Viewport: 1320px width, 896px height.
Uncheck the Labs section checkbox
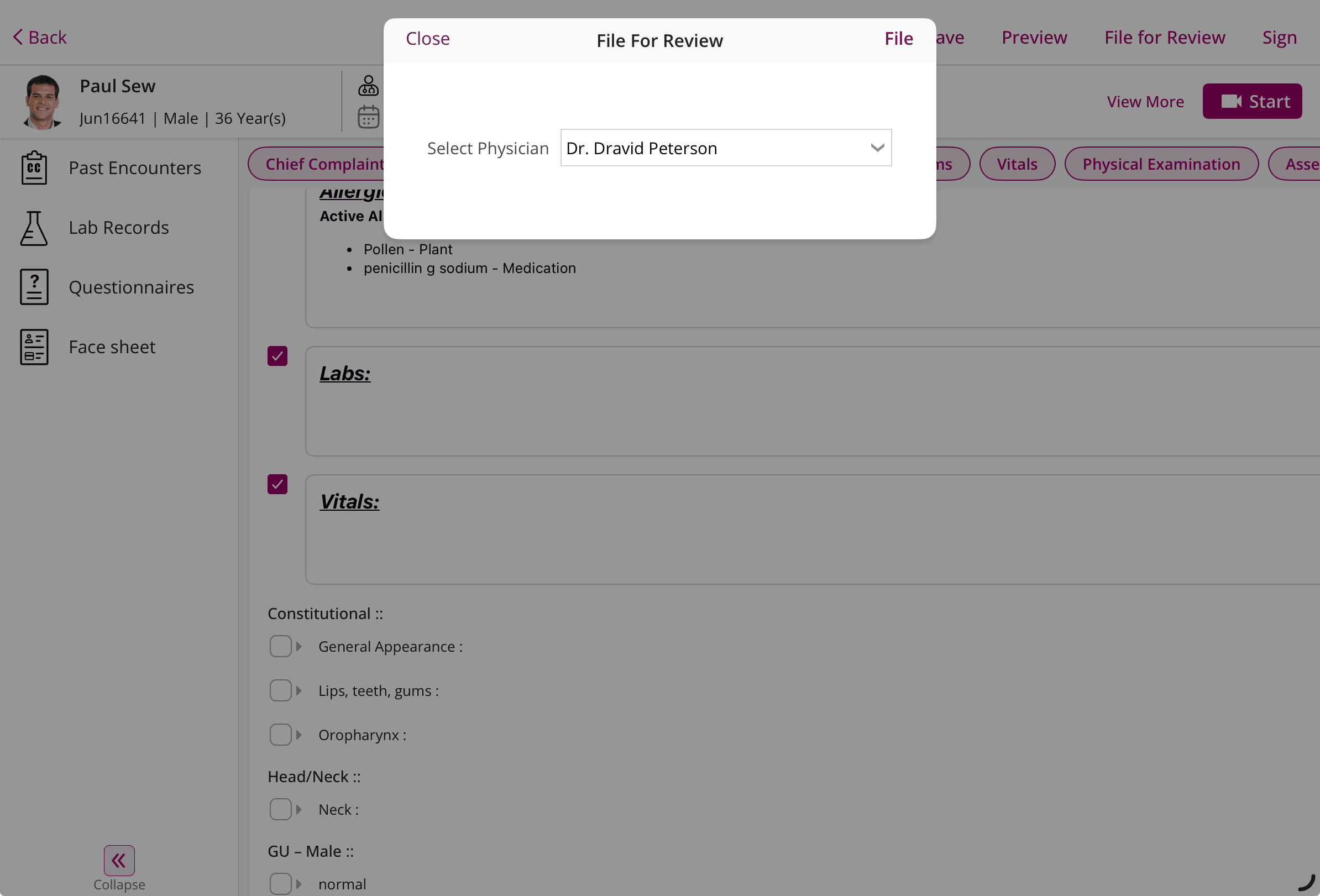pyautogui.click(x=277, y=356)
